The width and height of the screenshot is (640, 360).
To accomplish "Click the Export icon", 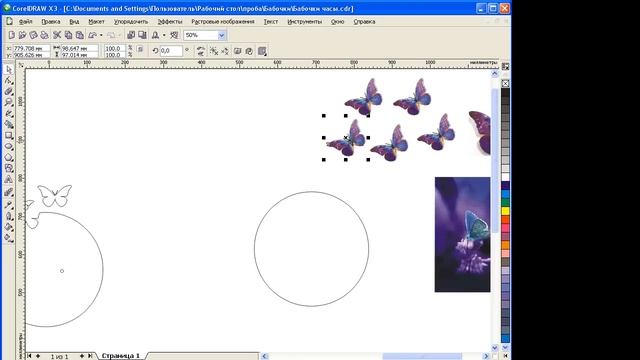I will pos(142,35).
